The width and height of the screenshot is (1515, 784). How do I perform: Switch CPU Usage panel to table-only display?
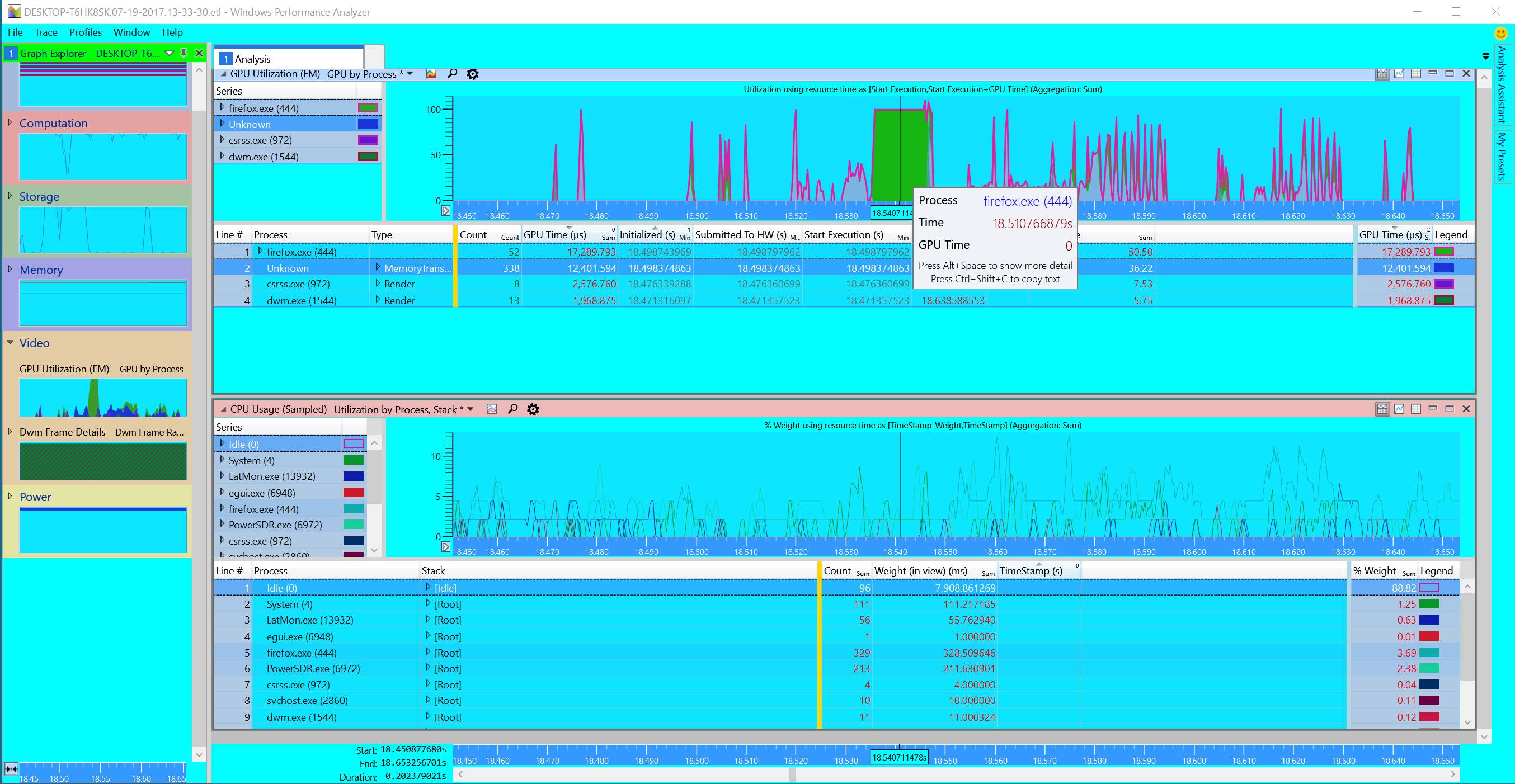[x=1416, y=408]
